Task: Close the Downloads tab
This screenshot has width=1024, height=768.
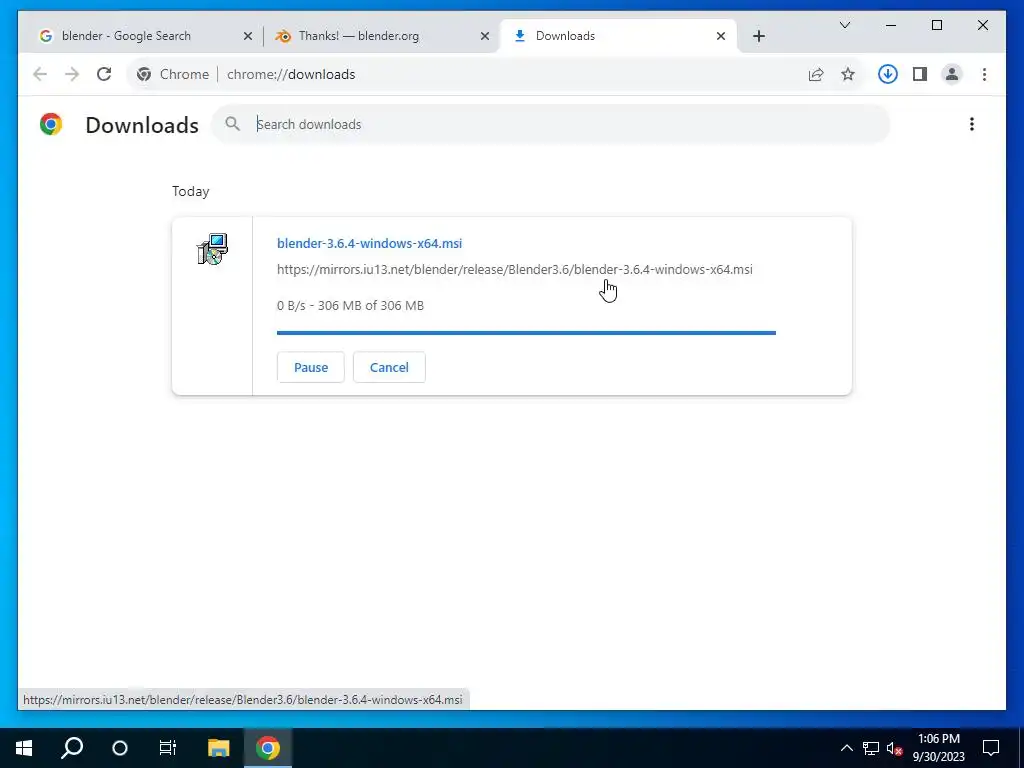Action: pos(721,37)
